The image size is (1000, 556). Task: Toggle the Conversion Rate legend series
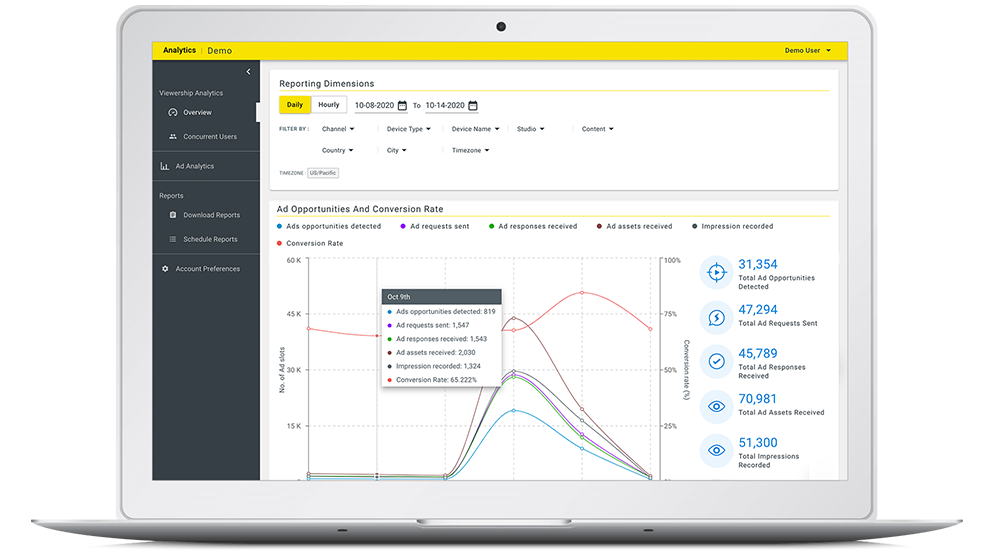(313, 243)
